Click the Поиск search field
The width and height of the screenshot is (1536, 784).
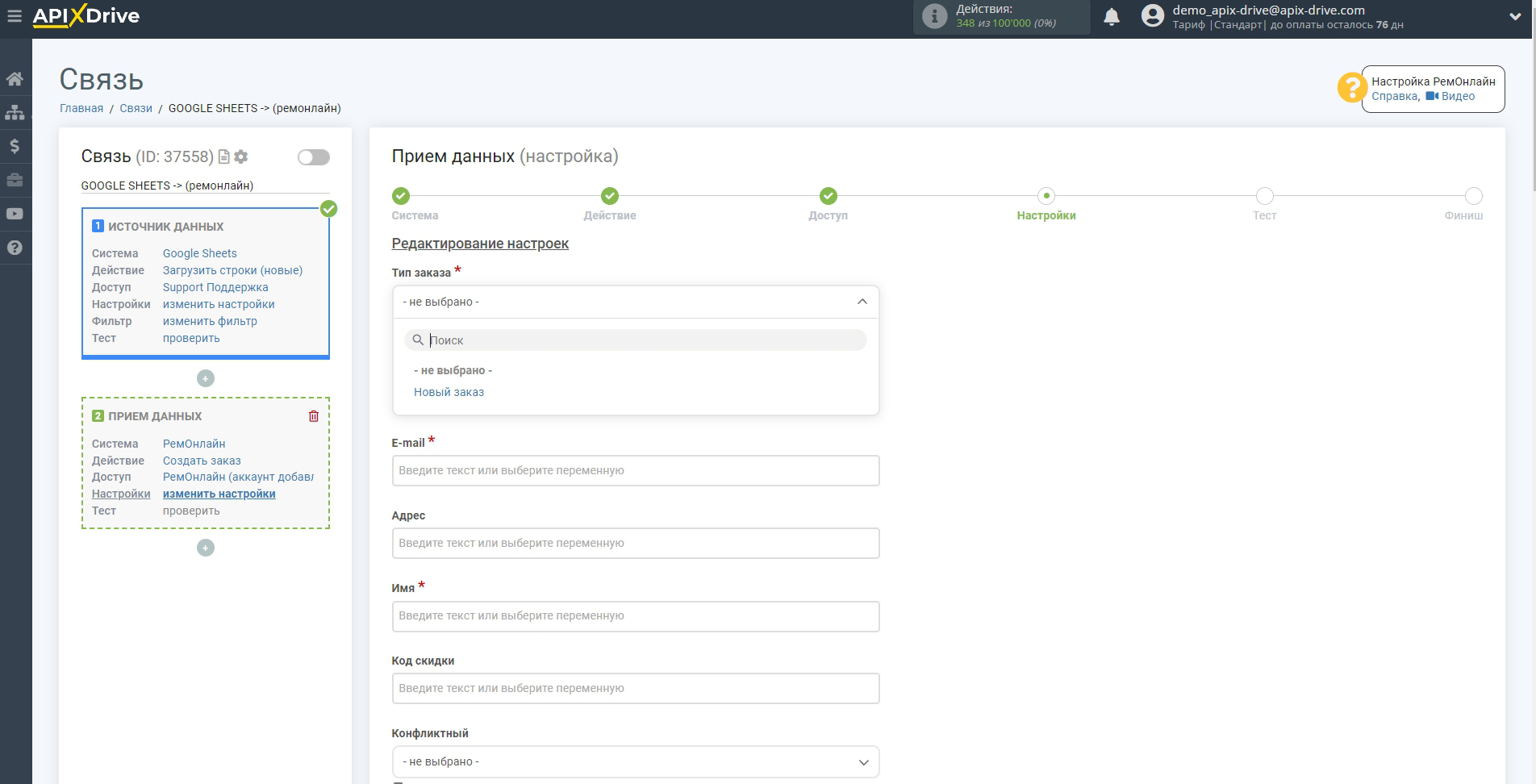636,340
